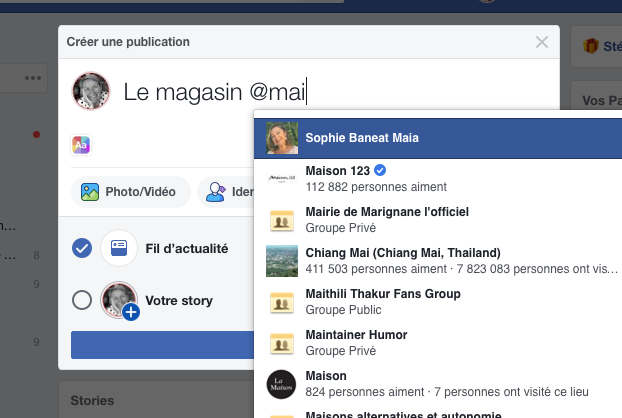The image size is (622, 418).
Task: Click the Votre story label
Action: (179, 301)
